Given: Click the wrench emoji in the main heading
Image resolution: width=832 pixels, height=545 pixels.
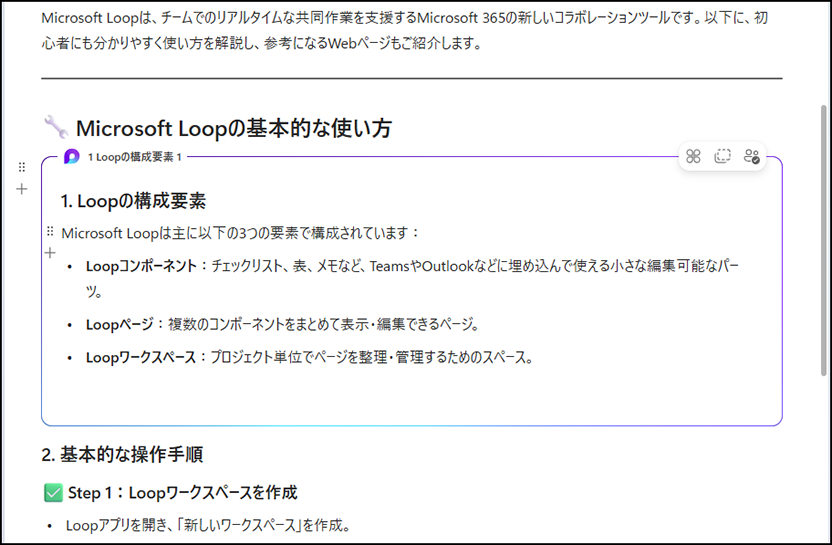Looking at the screenshot, I should click(x=55, y=127).
